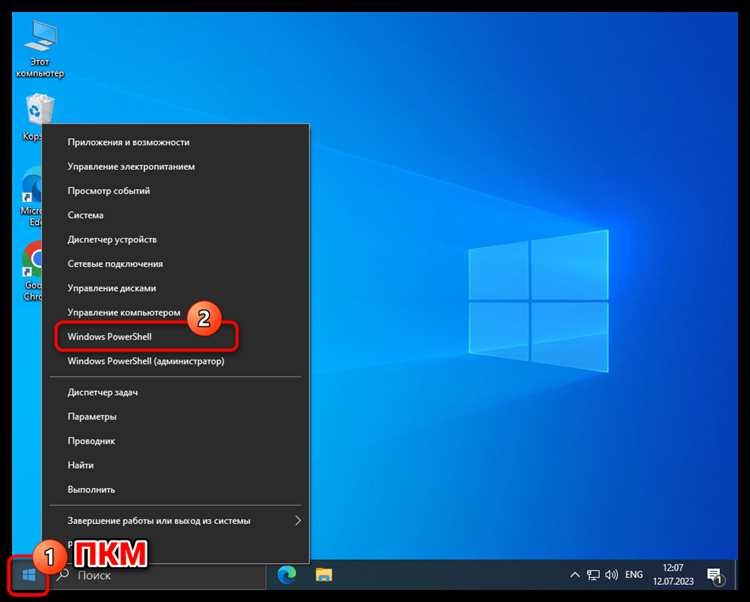The width and height of the screenshot is (750, 602).
Task: Open Управление компьютером menu entry
Action: tap(176, 313)
